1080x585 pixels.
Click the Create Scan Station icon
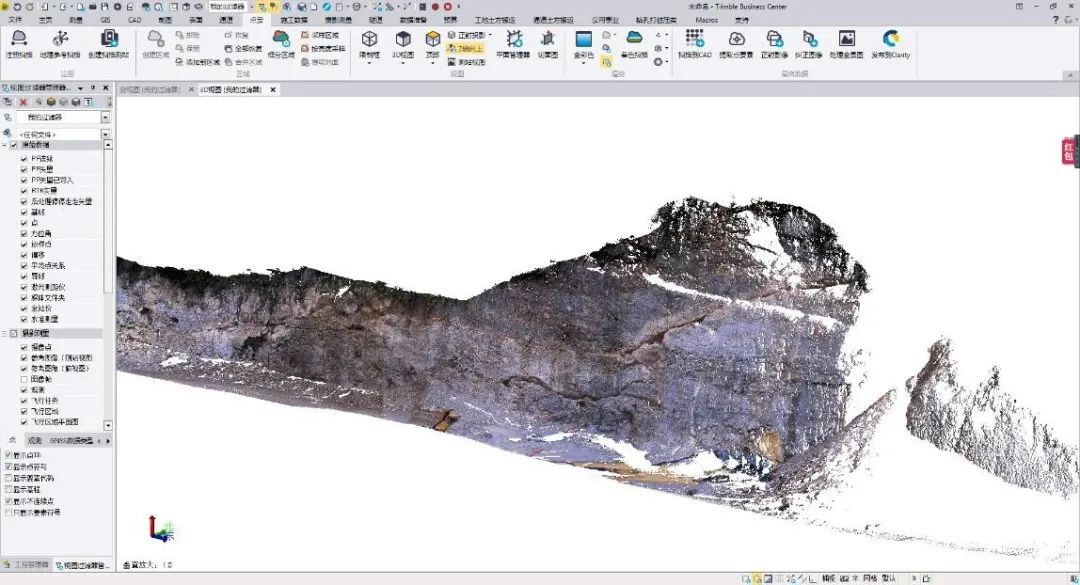pos(109,39)
